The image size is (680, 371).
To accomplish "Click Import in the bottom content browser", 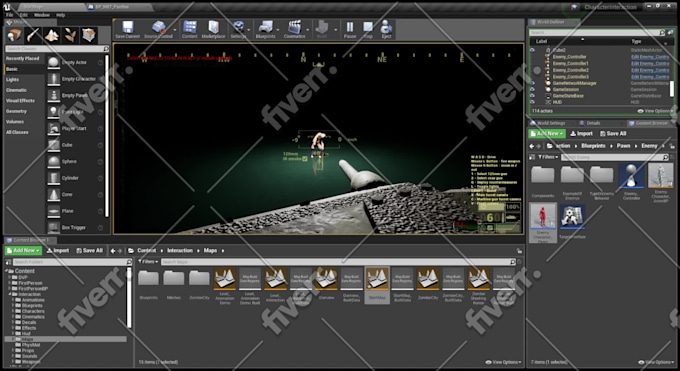I will 58,250.
